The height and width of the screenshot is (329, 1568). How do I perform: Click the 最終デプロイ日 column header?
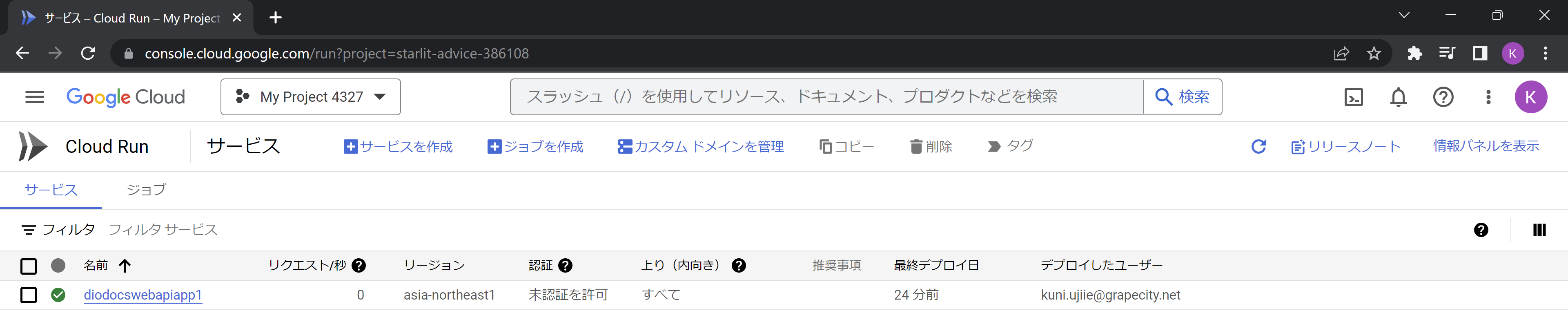[936, 265]
